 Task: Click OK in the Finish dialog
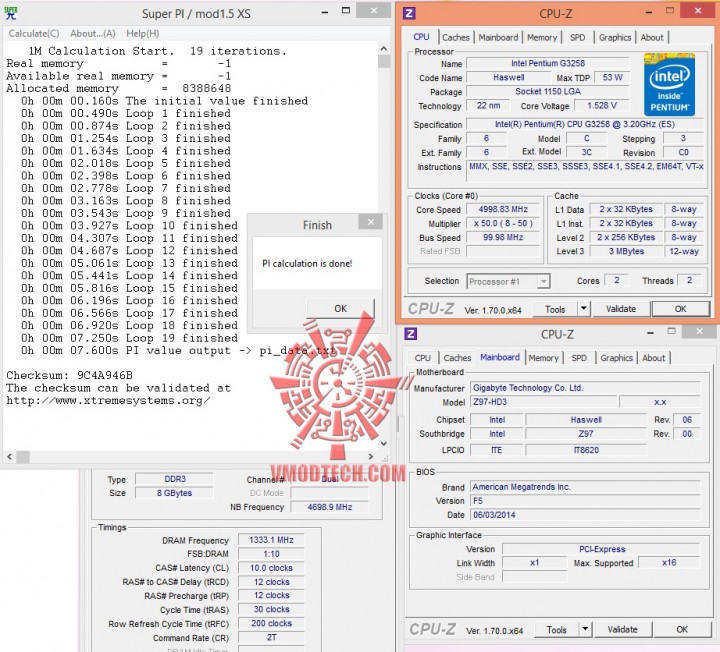click(x=340, y=309)
